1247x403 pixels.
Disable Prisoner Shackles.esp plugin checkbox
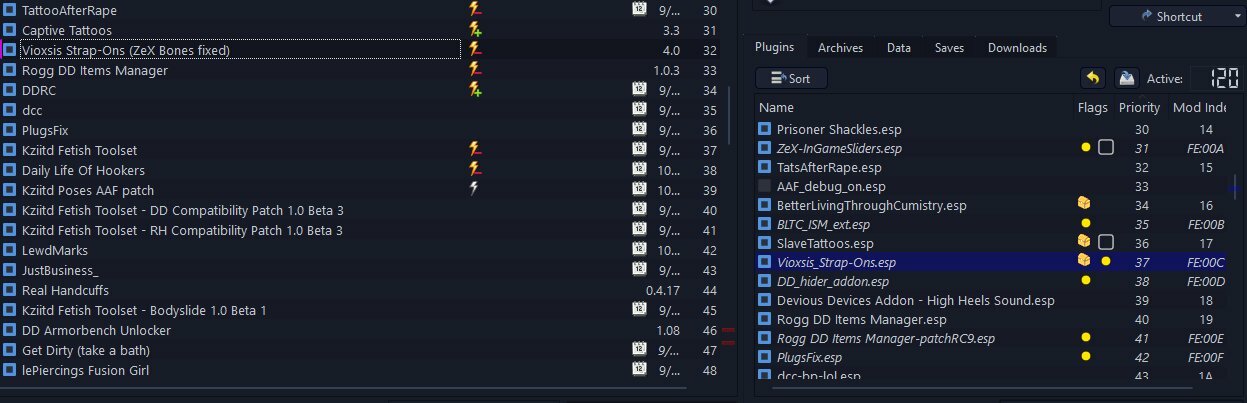(x=764, y=129)
